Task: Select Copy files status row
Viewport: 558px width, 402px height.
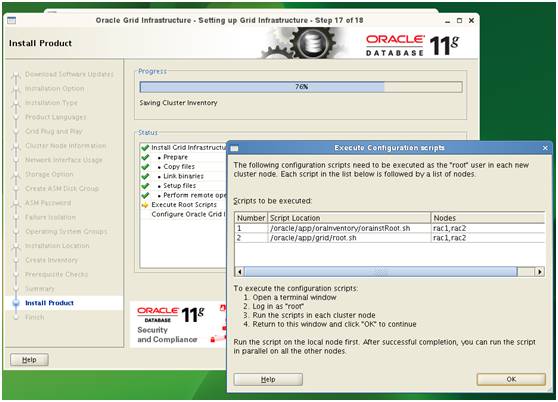Action: 184,166
